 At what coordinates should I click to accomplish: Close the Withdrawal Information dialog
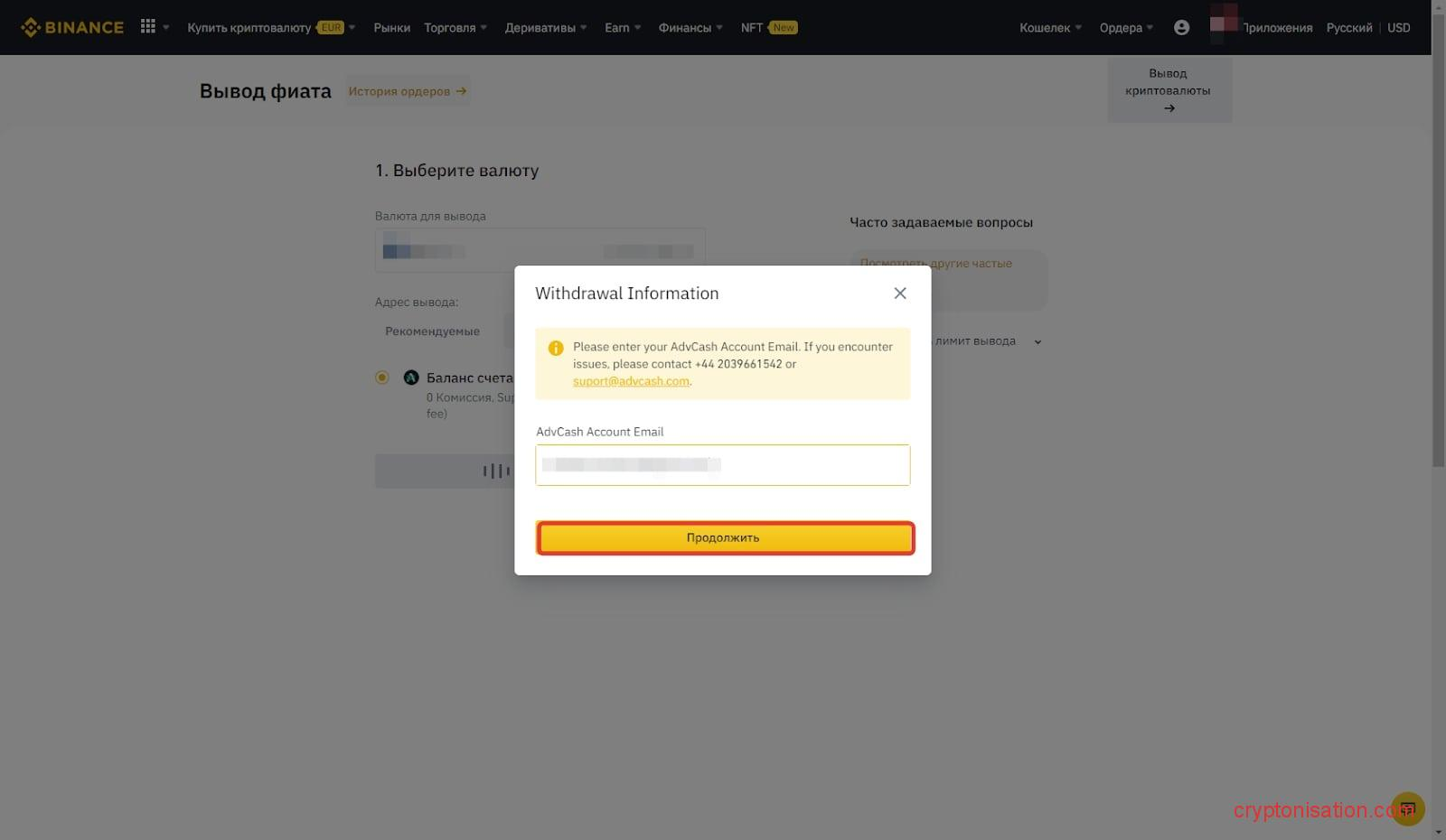(x=899, y=293)
